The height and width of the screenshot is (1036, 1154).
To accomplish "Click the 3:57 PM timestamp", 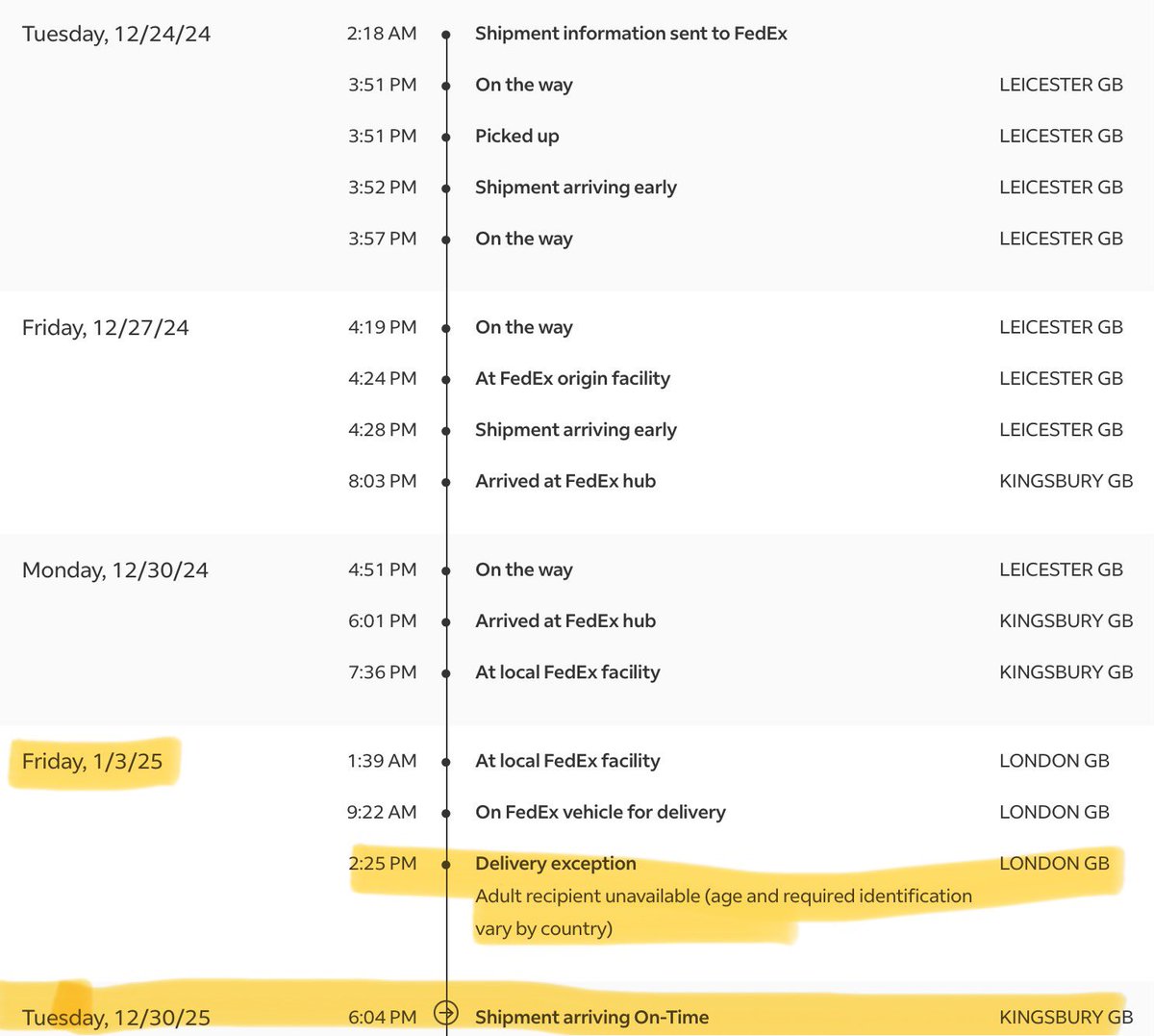I will 383,239.
